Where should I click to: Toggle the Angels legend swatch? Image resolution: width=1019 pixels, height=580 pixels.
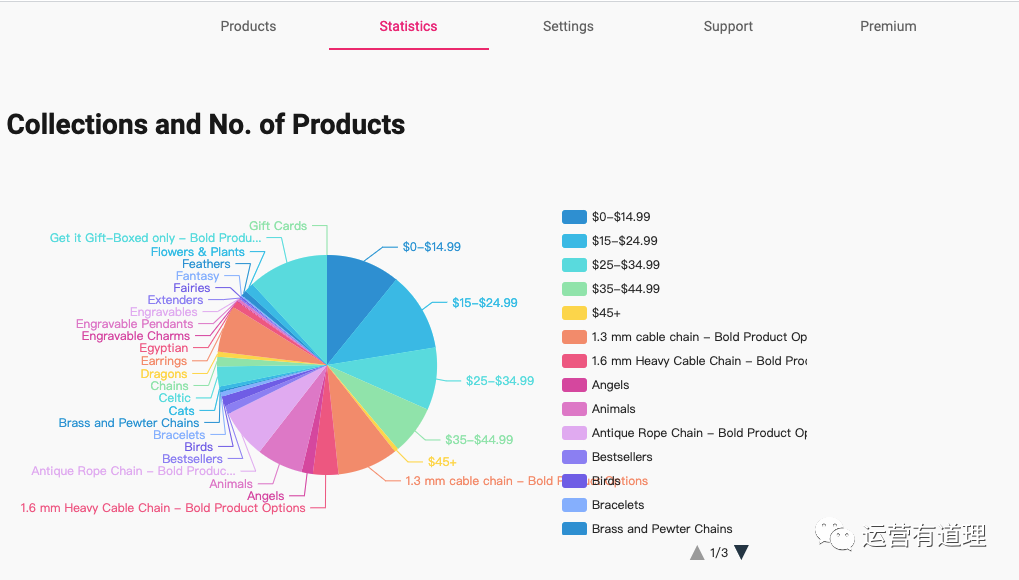pos(574,385)
